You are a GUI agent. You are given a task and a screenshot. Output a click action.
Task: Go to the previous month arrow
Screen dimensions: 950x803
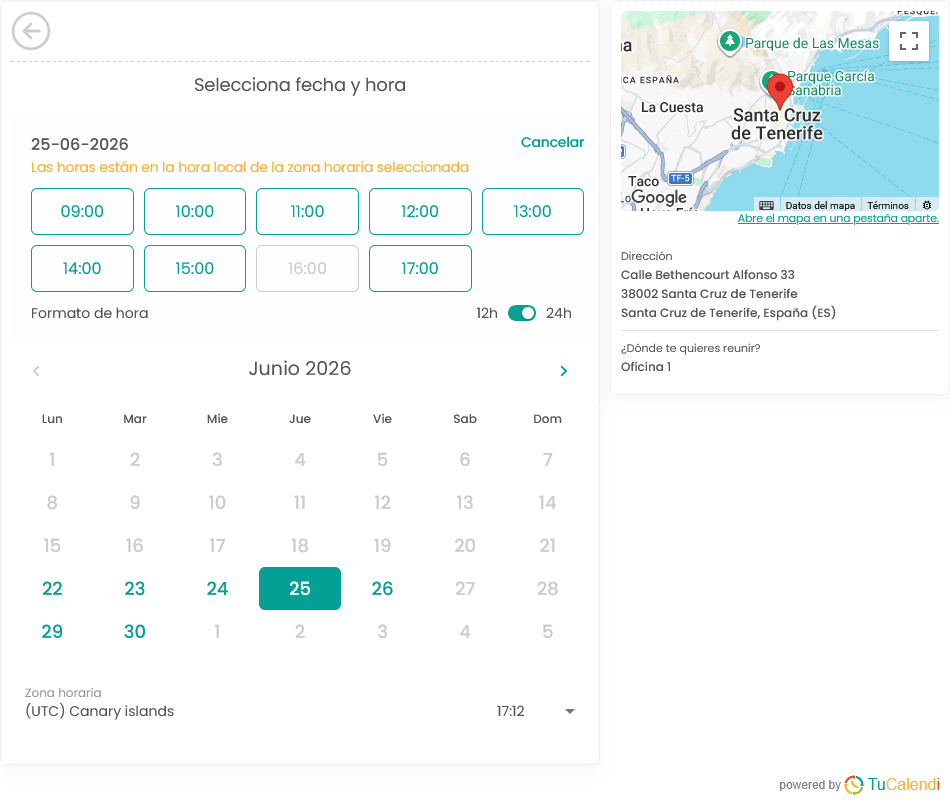click(x=36, y=371)
